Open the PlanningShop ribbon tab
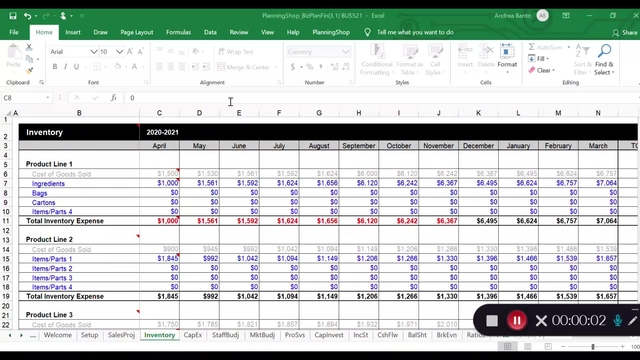This screenshot has width=640, height=360. (331, 32)
